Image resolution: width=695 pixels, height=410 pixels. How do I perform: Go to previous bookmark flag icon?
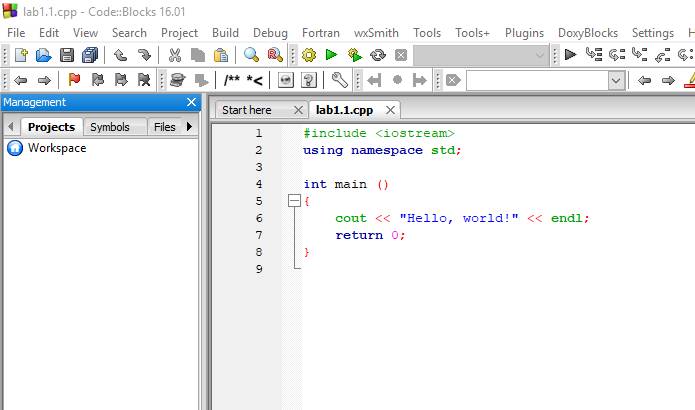click(x=98, y=80)
